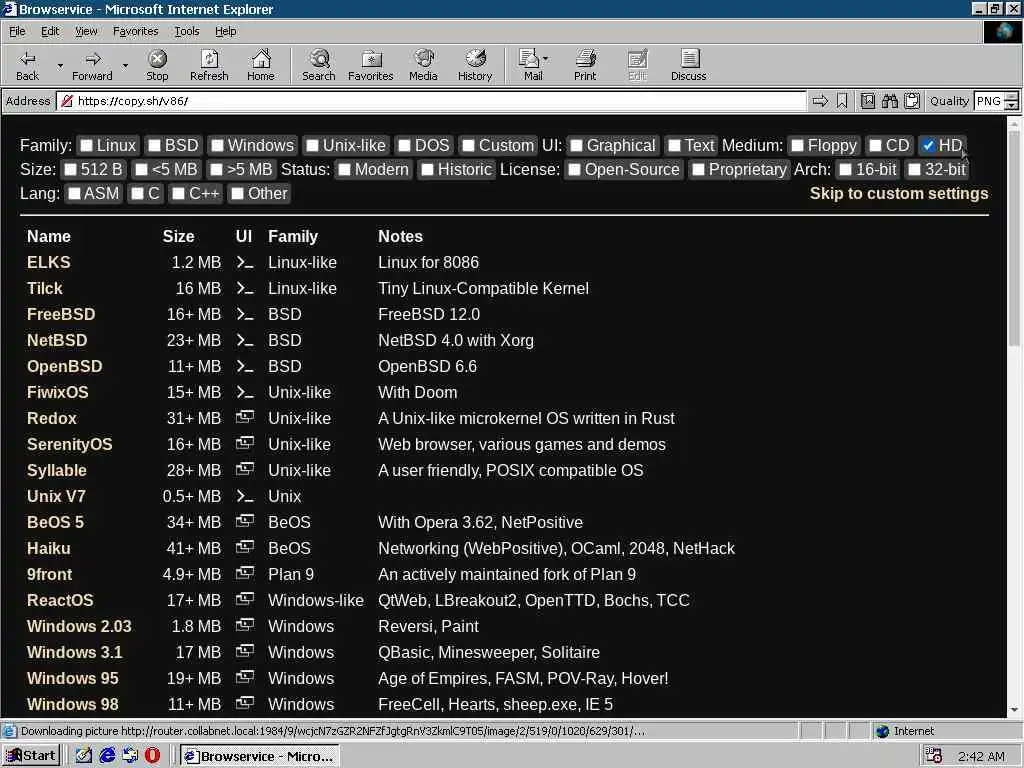Click the Notes column header
This screenshot has height=768, width=1024.
[x=400, y=236]
